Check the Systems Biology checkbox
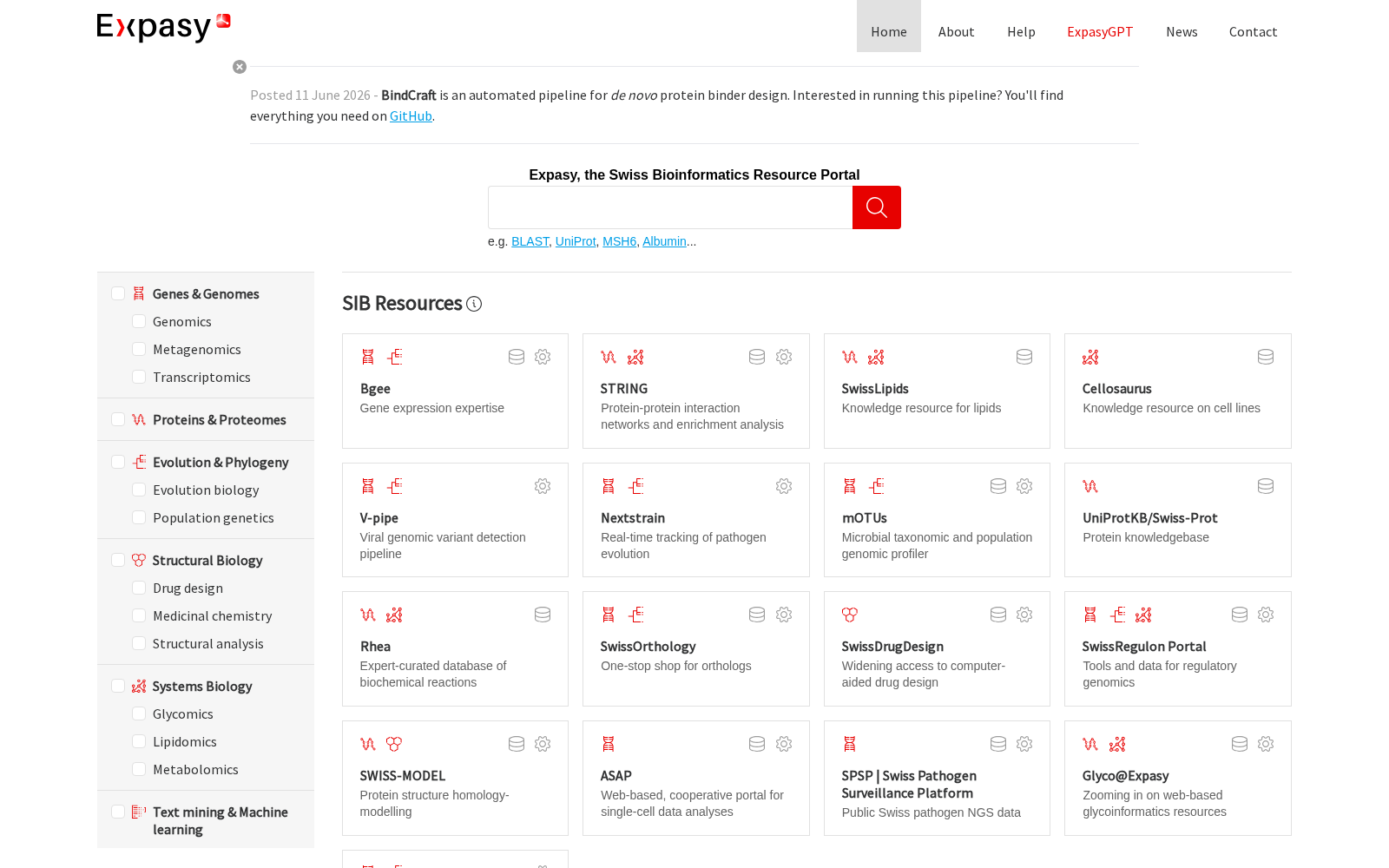This screenshot has width=1389, height=868. (118, 686)
